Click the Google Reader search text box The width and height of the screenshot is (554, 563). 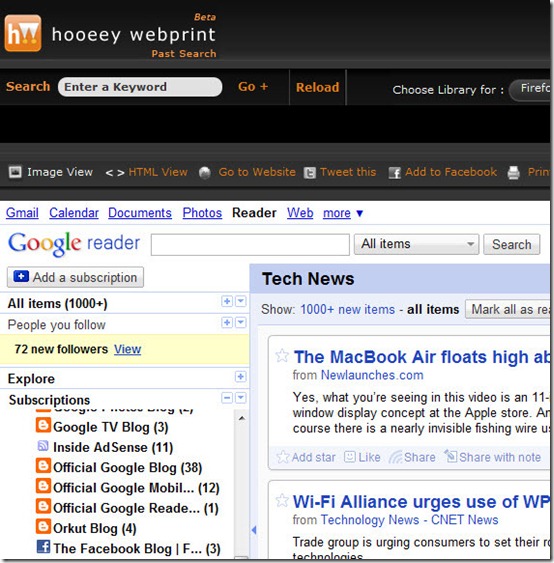(x=250, y=245)
